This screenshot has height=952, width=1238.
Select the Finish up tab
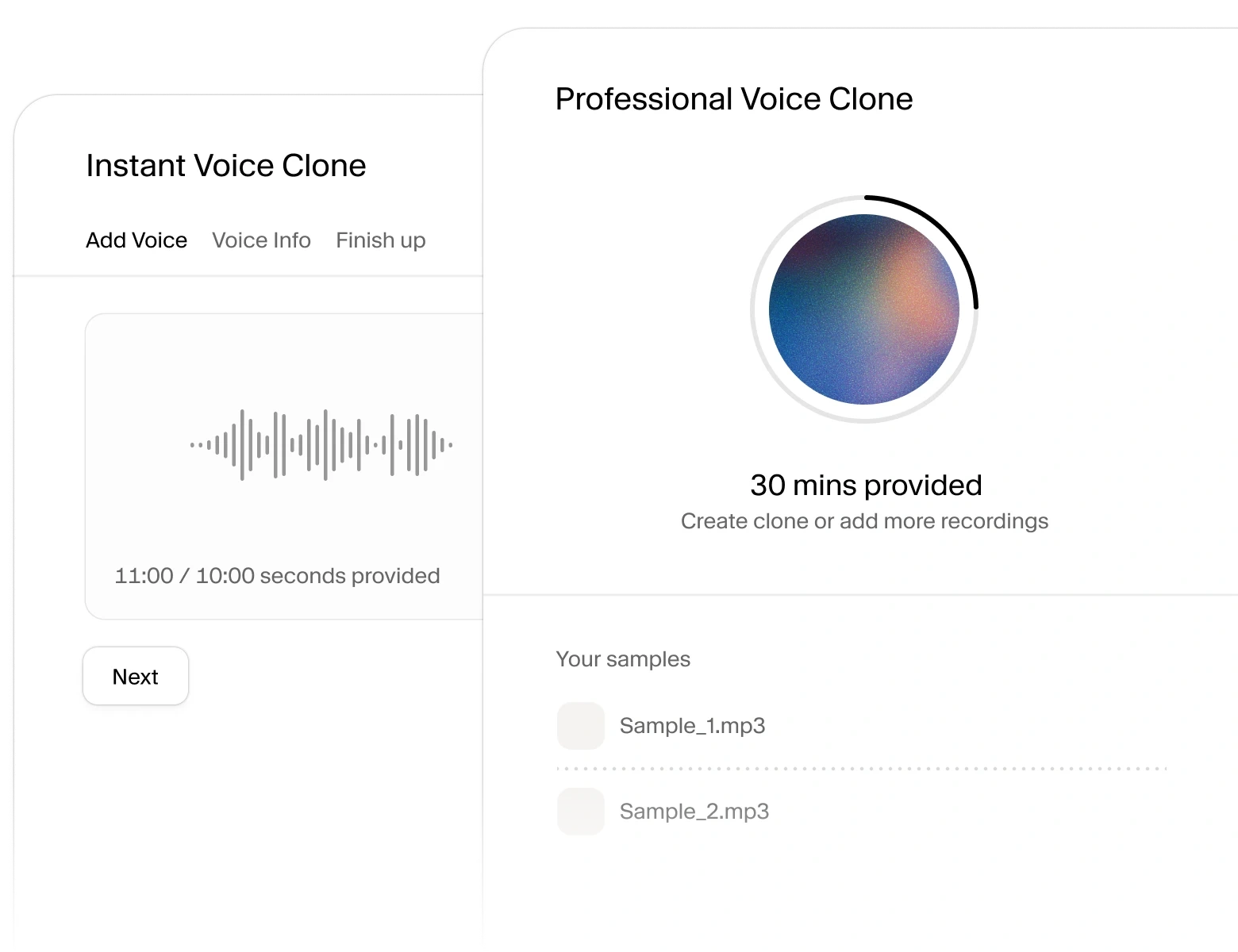pos(380,240)
